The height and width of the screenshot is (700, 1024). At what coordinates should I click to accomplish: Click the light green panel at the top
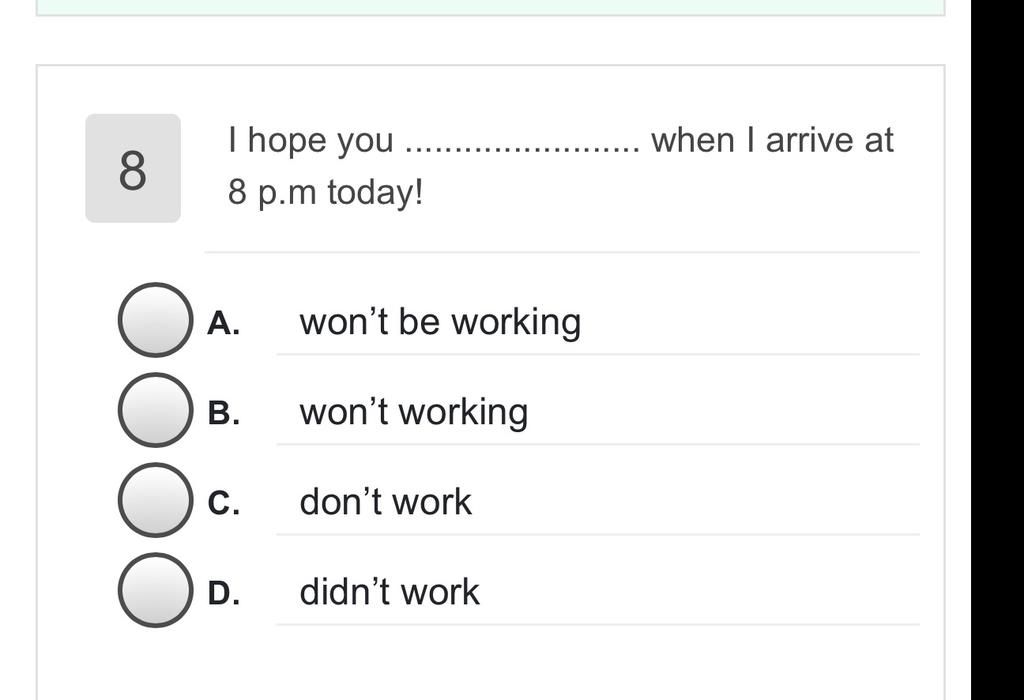(x=490, y=7)
